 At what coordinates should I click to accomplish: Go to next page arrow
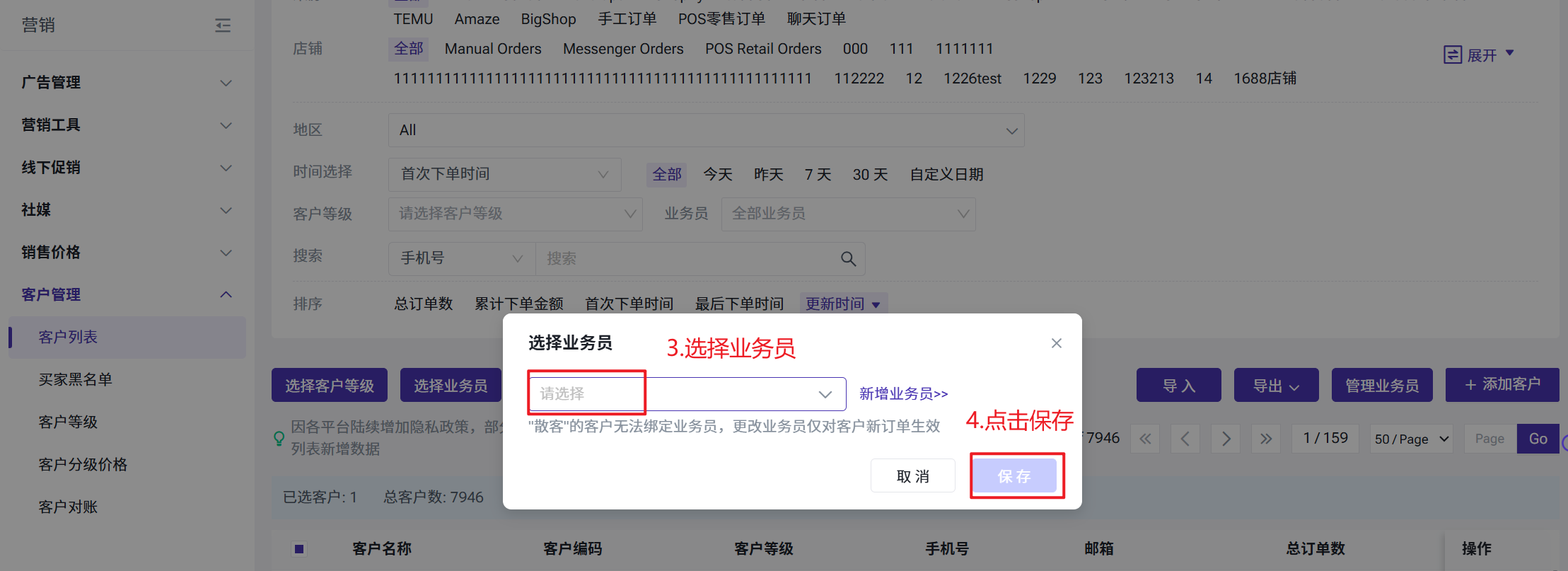pos(1226,439)
